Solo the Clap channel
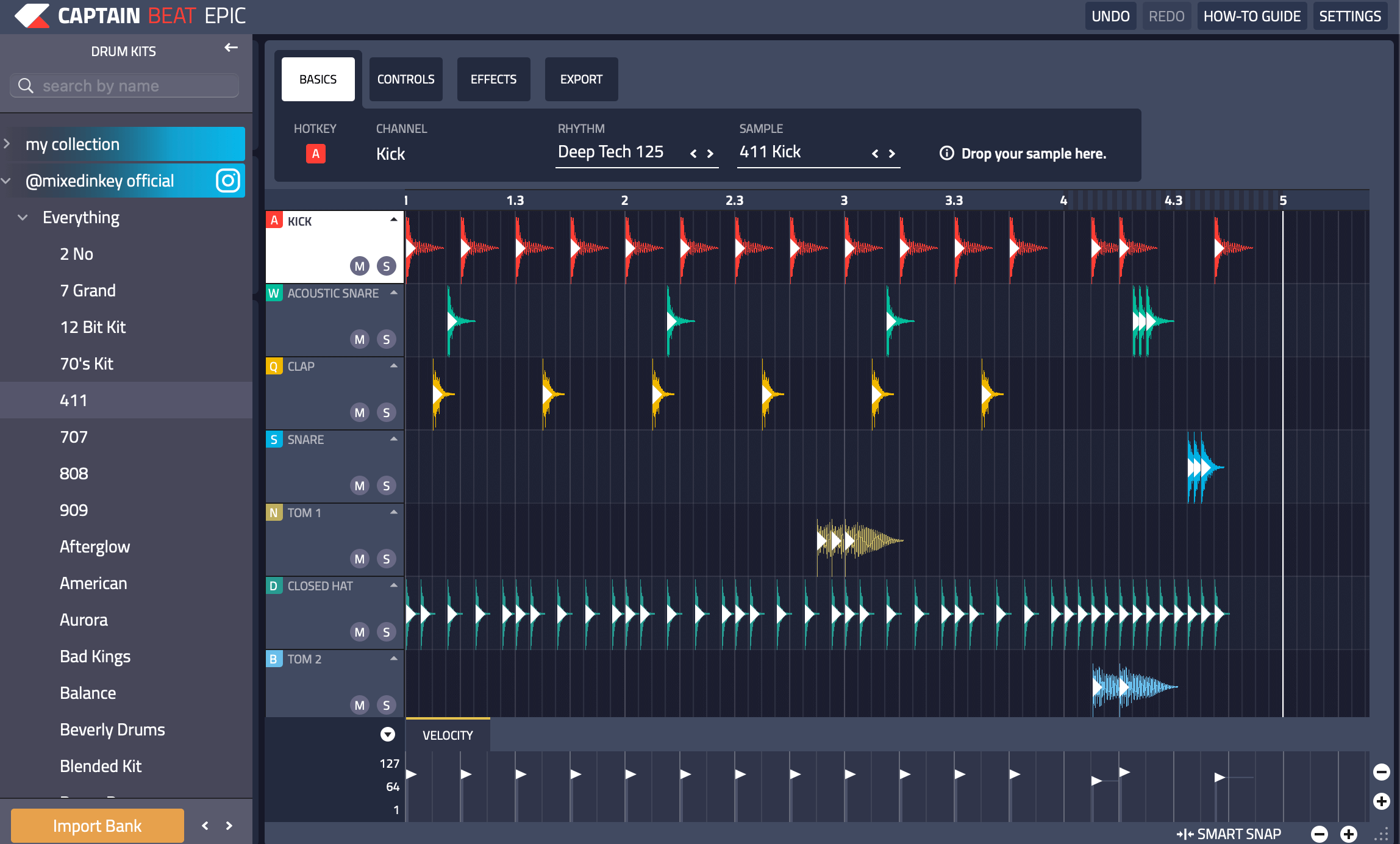The height and width of the screenshot is (844, 1400). [x=386, y=412]
